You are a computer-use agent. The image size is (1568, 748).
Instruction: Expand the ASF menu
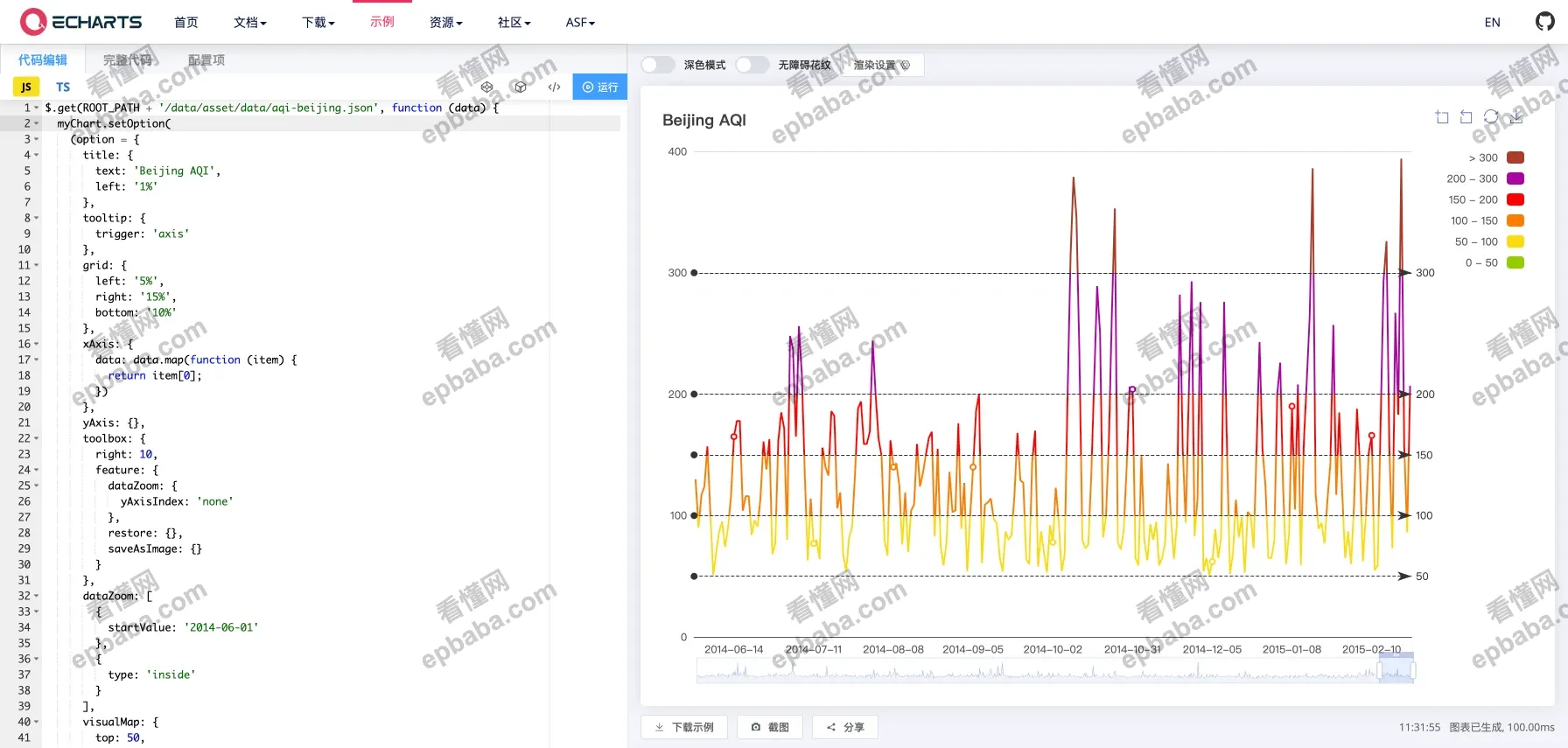point(580,22)
